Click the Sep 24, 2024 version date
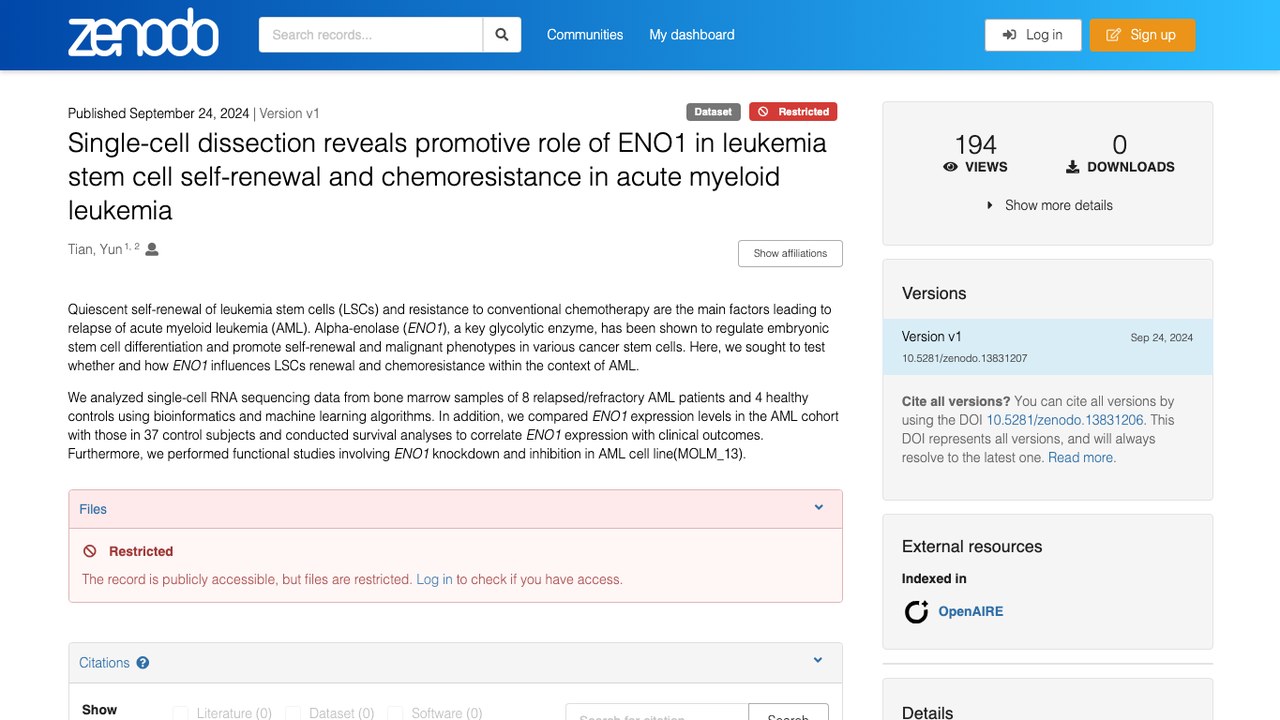The width and height of the screenshot is (1280, 720). coord(1162,338)
